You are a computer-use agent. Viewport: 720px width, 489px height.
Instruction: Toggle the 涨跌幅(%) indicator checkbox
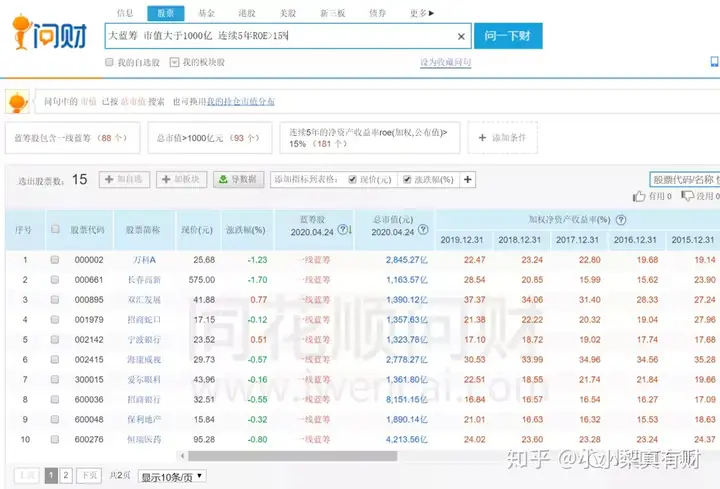[407, 180]
